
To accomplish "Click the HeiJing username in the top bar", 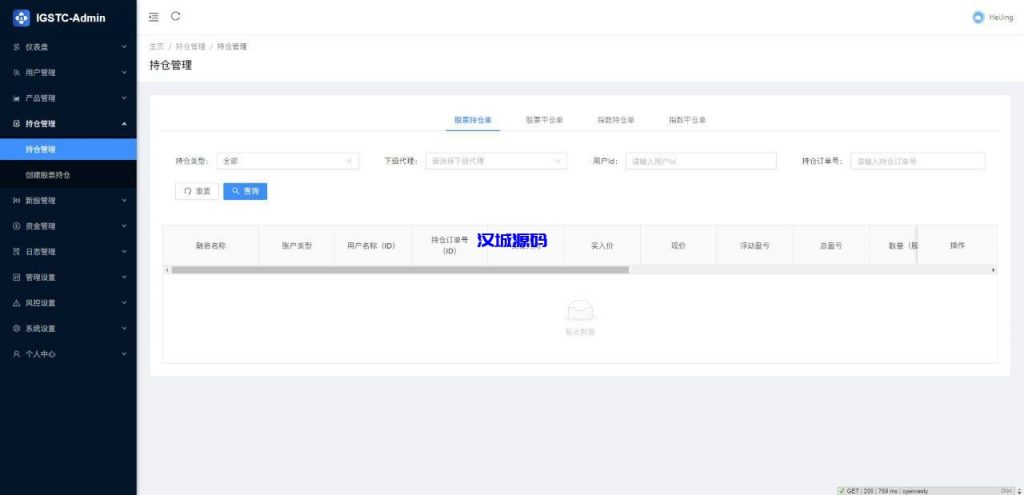I will tap(1000, 18).
